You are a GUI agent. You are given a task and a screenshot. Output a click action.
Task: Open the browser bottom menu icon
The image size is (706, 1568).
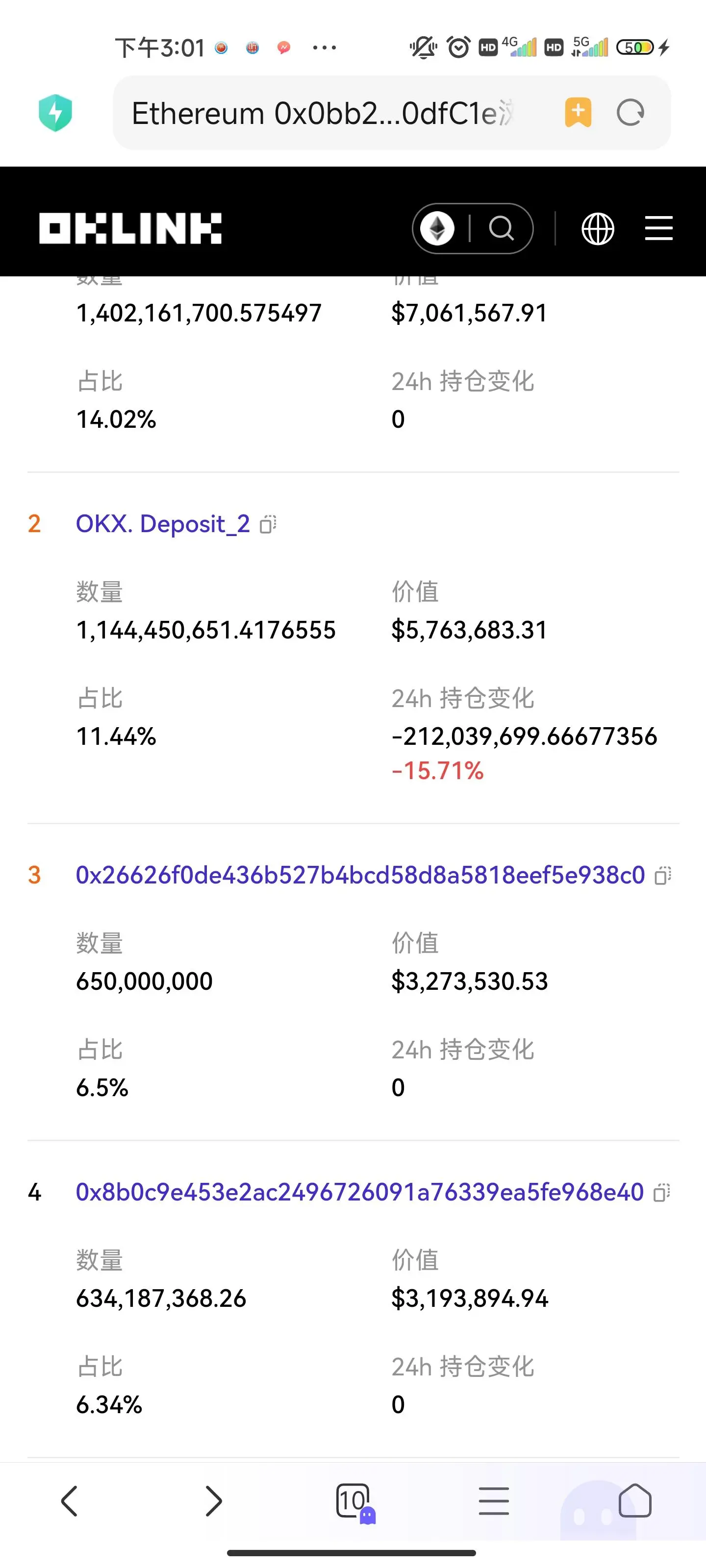494,1501
